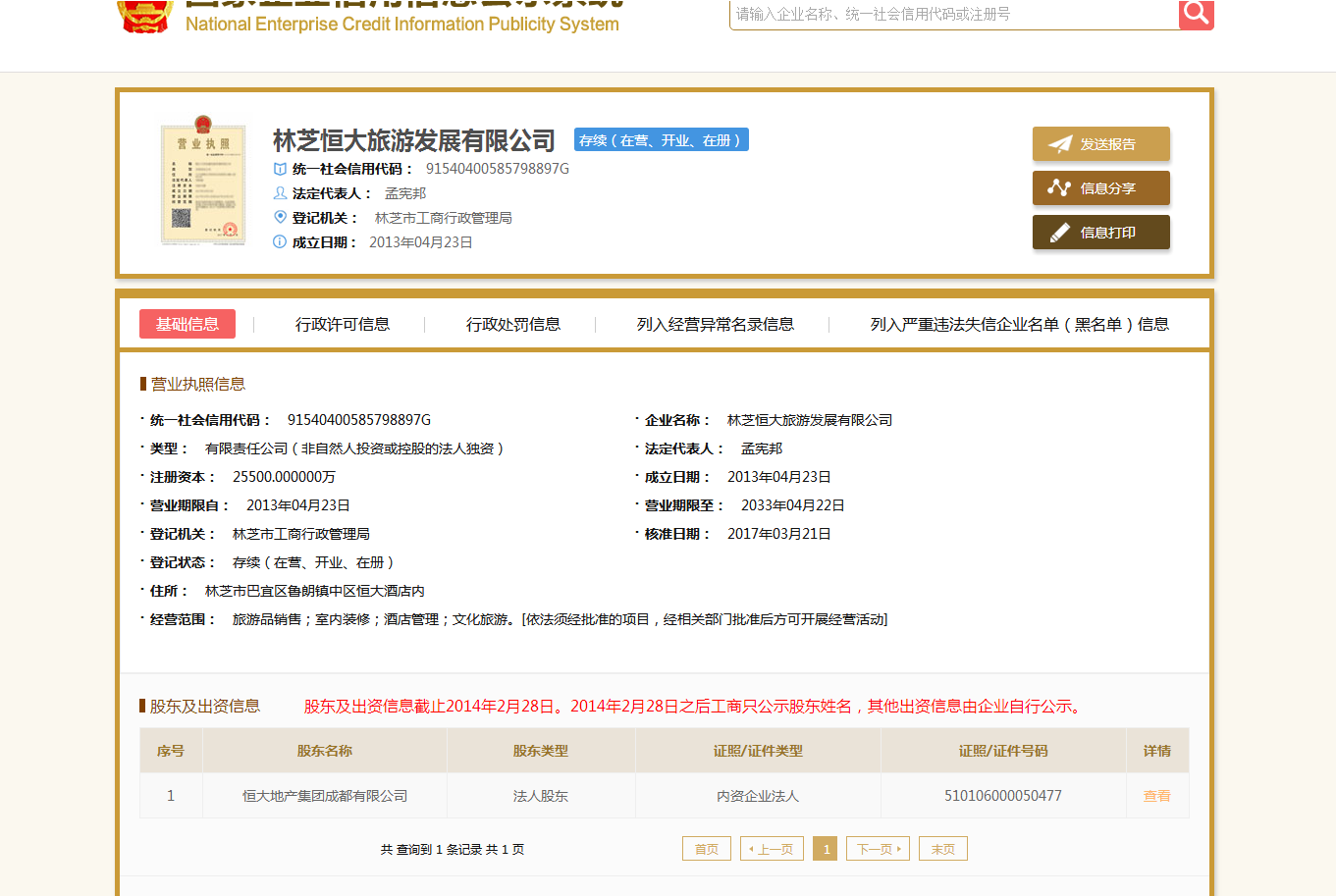Image resolution: width=1336 pixels, height=896 pixels.
Task: Click the 查看 details link for shareholder
Action: (x=1157, y=796)
